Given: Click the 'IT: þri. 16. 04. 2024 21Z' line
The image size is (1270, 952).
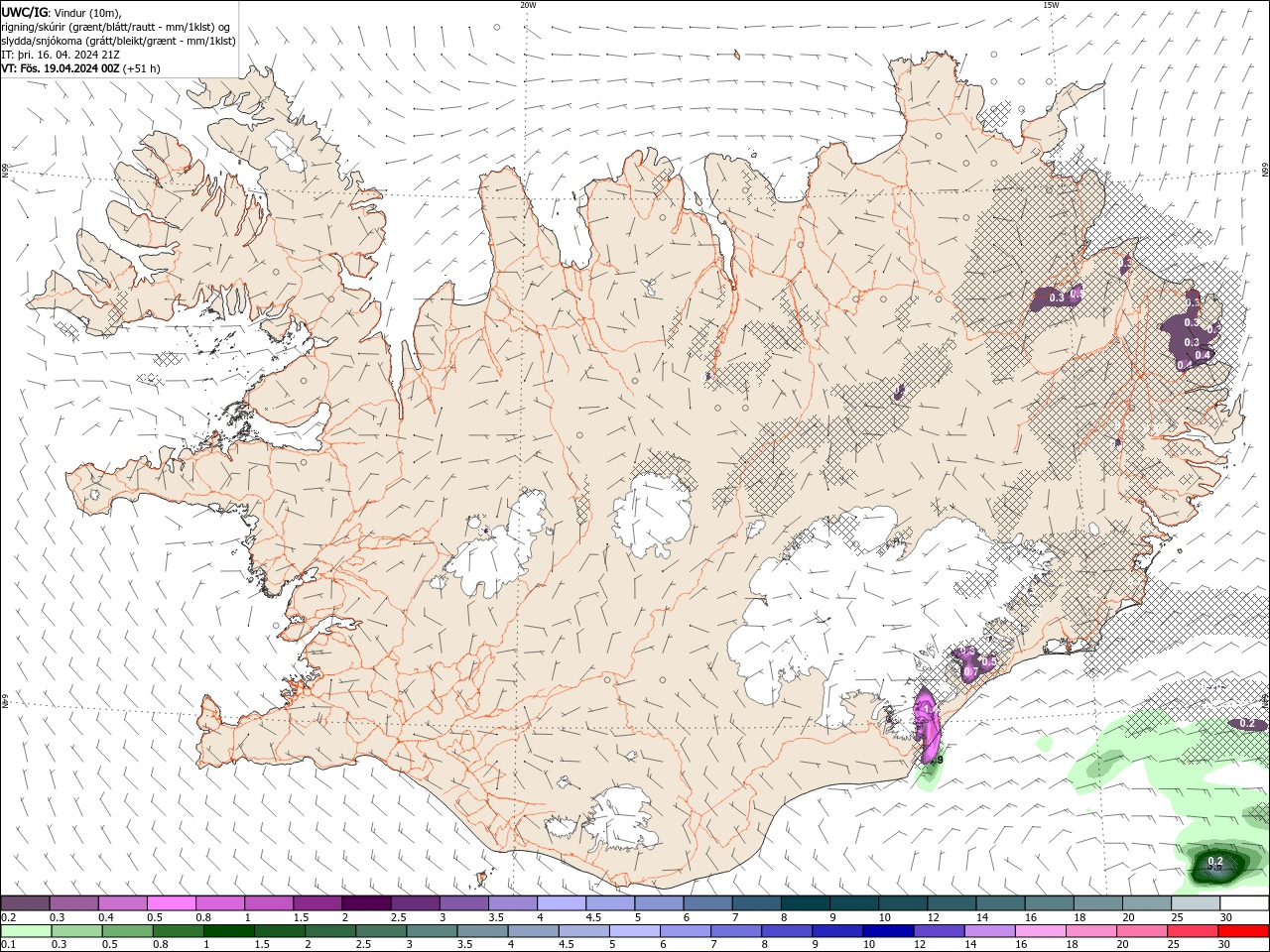Looking at the screenshot, I should 63,55.
